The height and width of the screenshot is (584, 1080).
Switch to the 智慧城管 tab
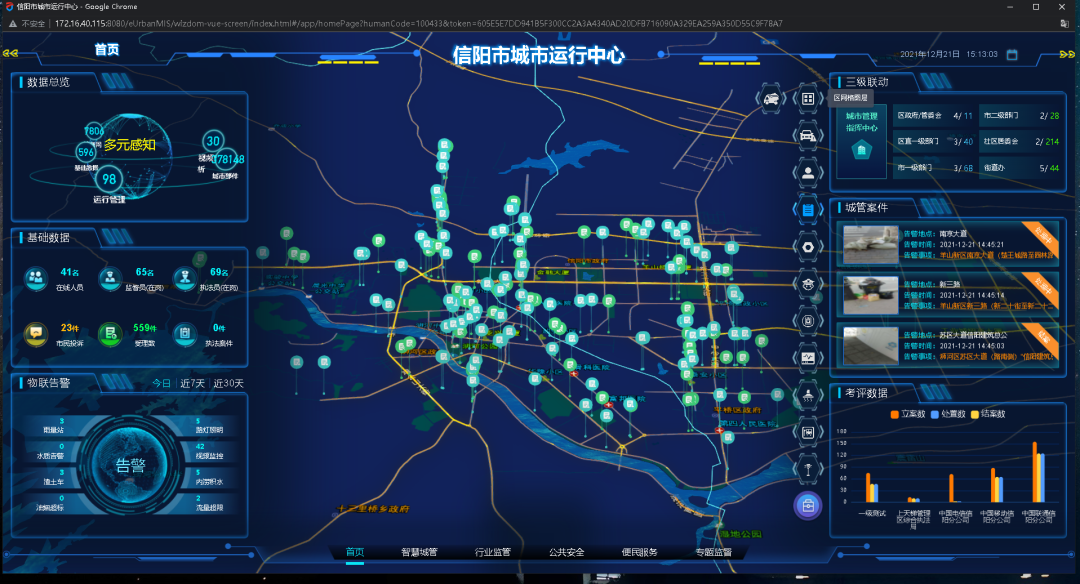(x=419, y=552)
